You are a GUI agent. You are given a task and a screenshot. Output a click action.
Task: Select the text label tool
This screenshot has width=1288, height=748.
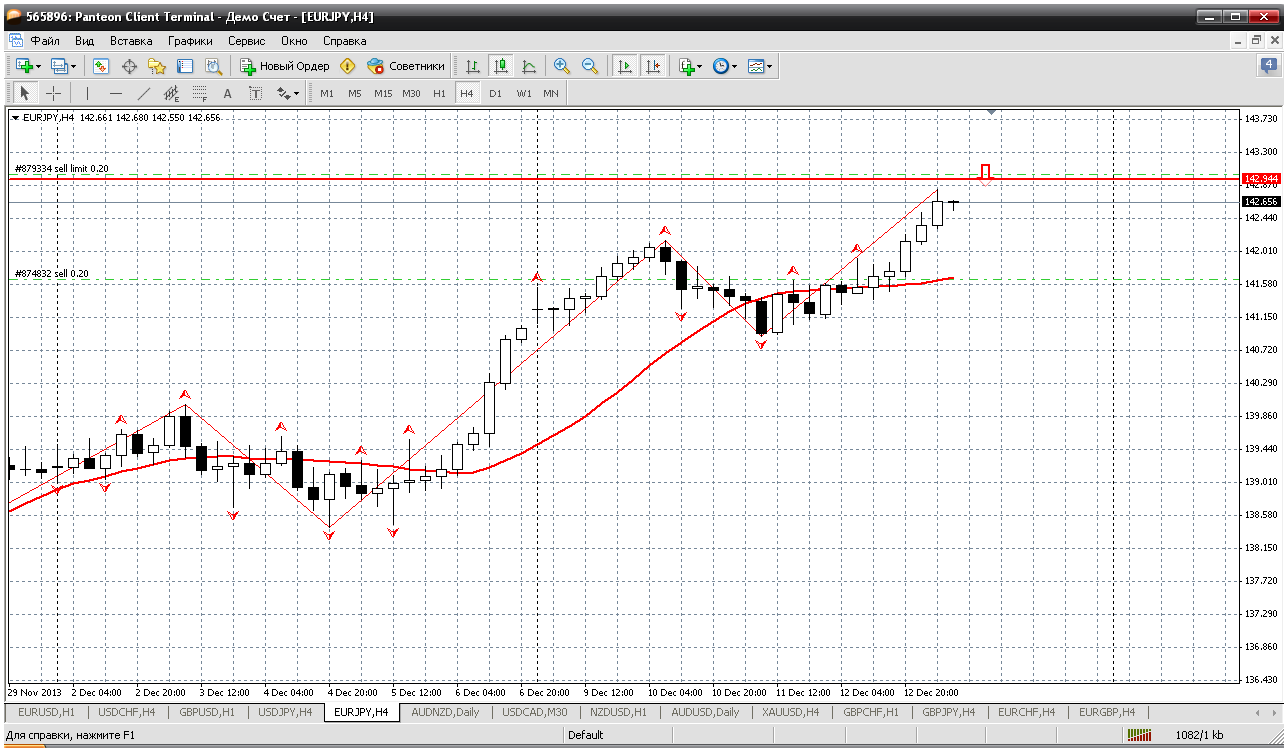[255, 93]
